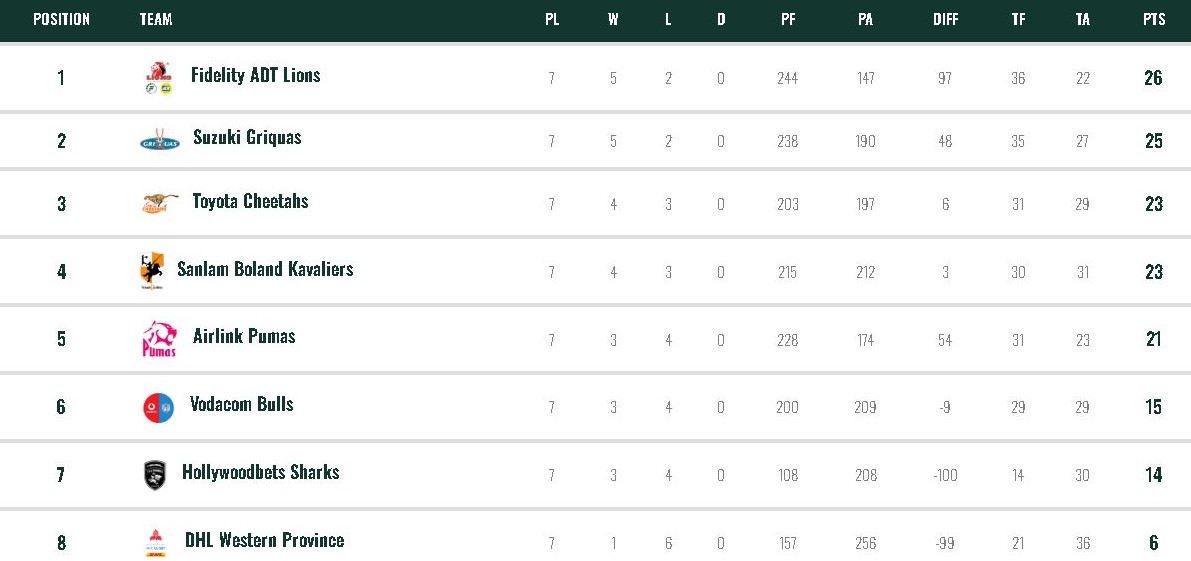This screenshot has width=1191, height=561.
Task: Click the Toyota Cheetahs logo icon
Action: click(160, 204)
